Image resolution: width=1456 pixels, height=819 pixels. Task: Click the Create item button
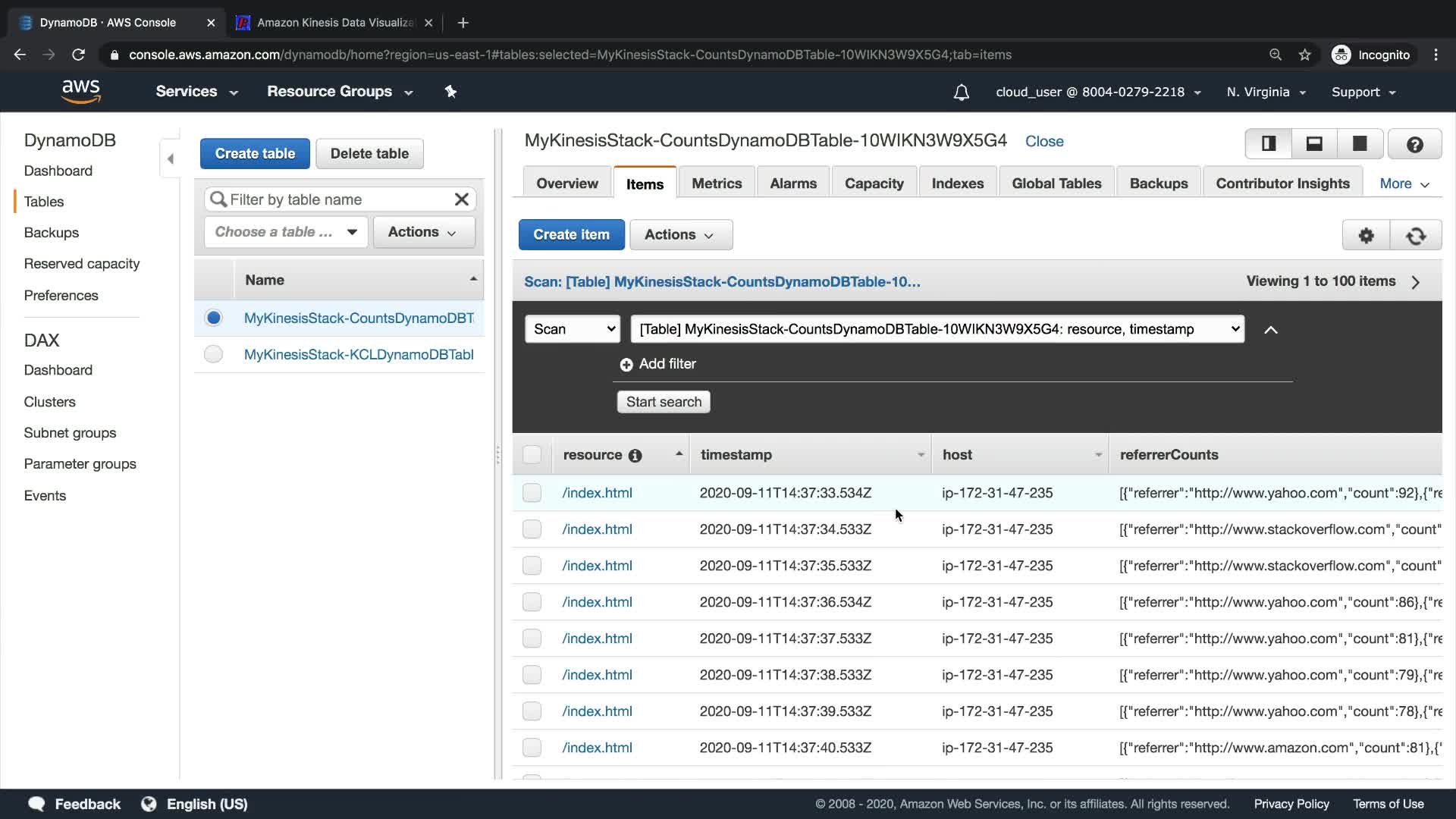(571, 235)
